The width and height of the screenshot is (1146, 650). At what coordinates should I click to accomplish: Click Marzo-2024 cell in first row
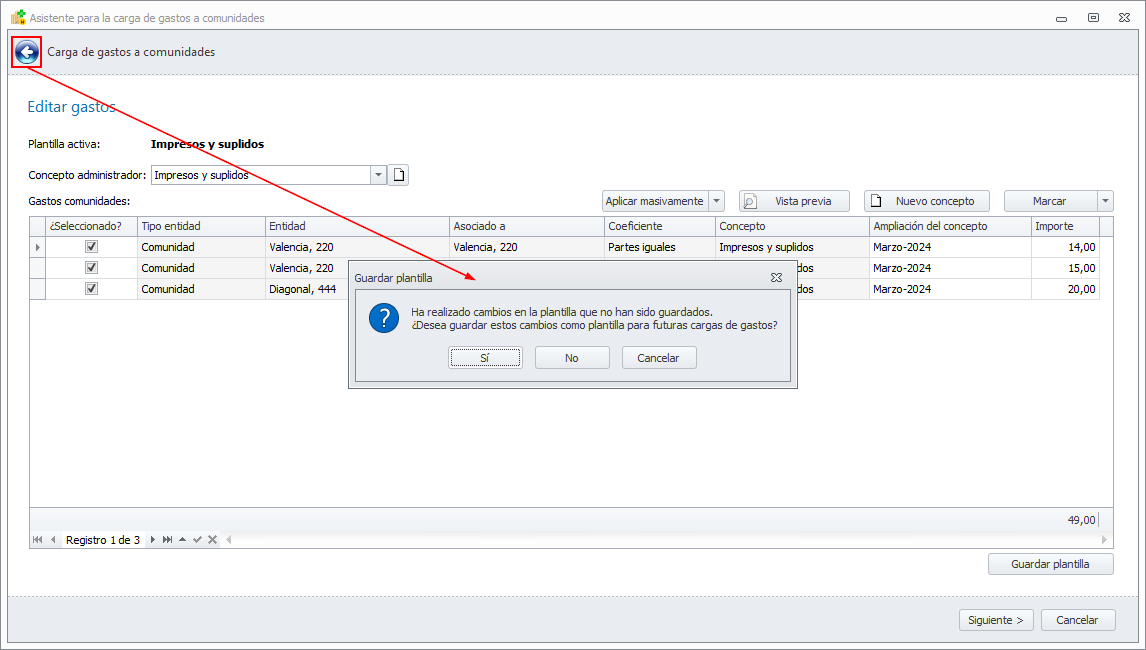click(x=950, y=247)
